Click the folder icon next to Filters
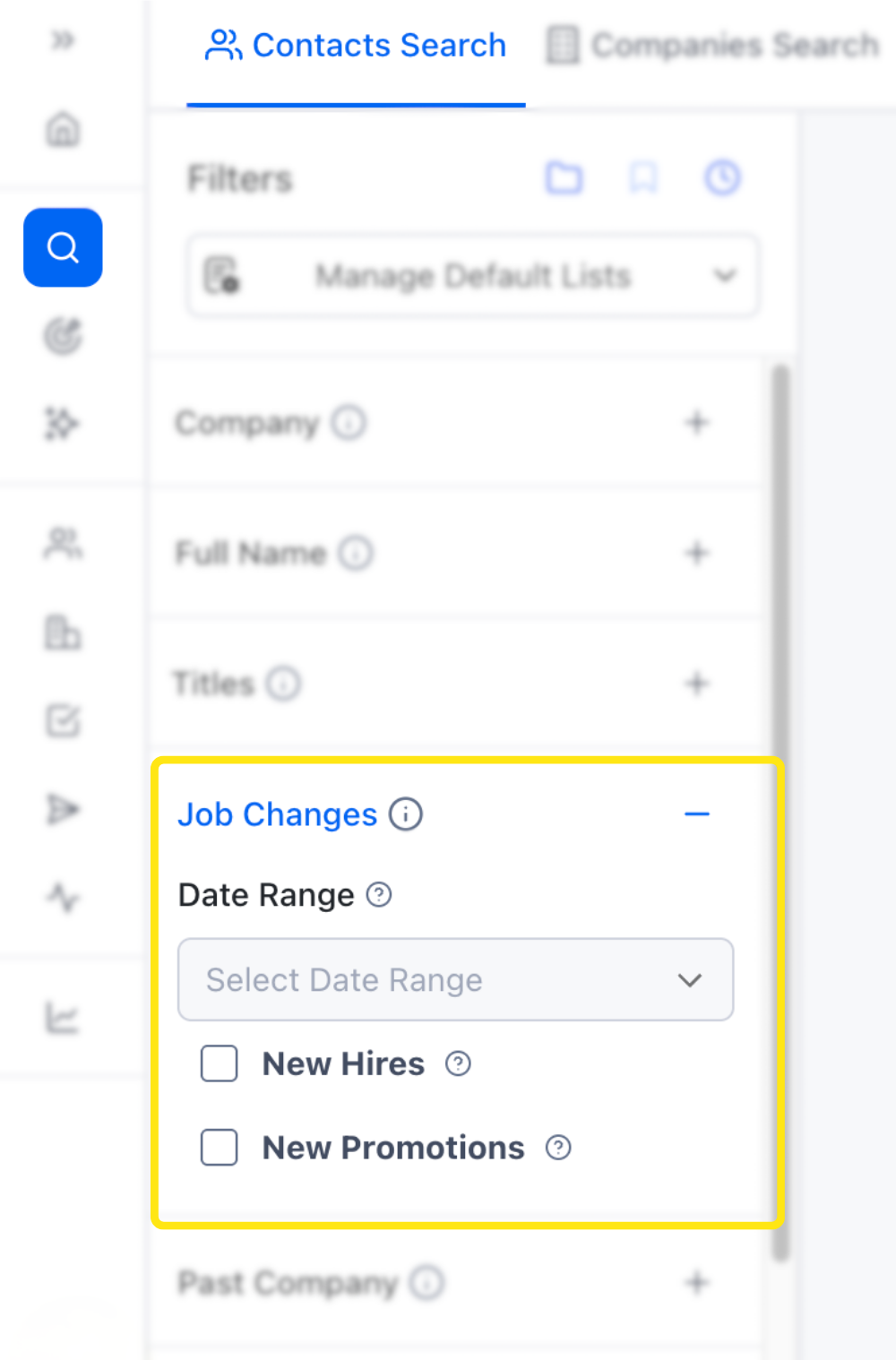 pos(564,178)
